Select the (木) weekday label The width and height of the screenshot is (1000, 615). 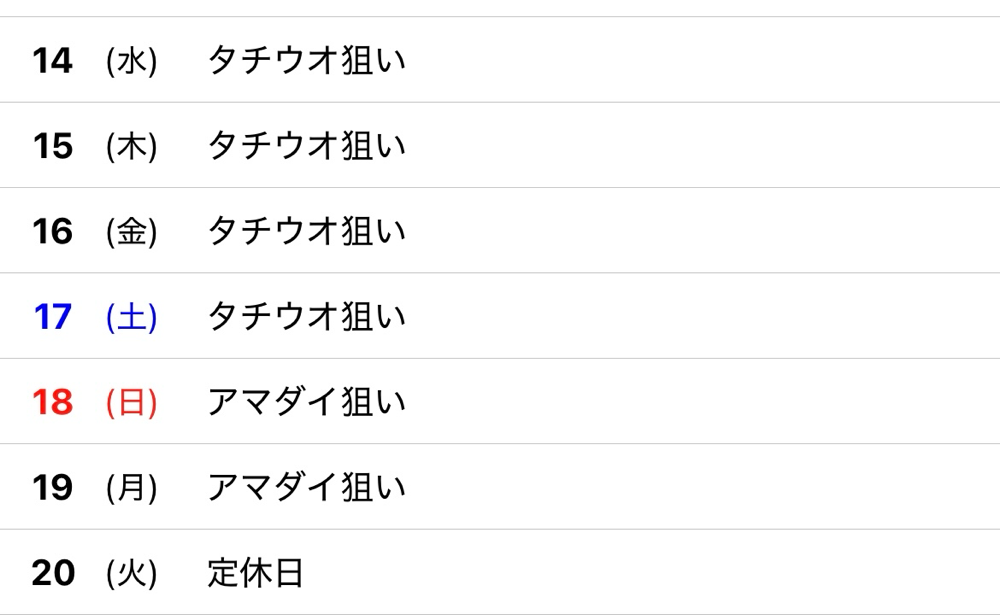click(x=131, y=147)
